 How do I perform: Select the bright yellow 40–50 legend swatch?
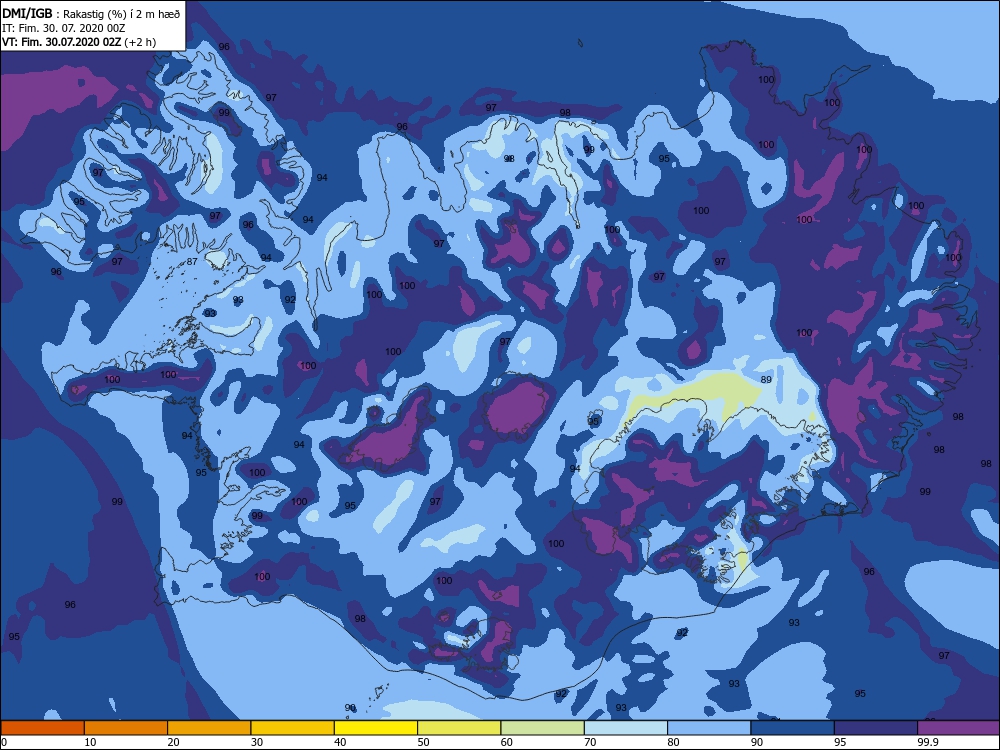tap(376, 728)
